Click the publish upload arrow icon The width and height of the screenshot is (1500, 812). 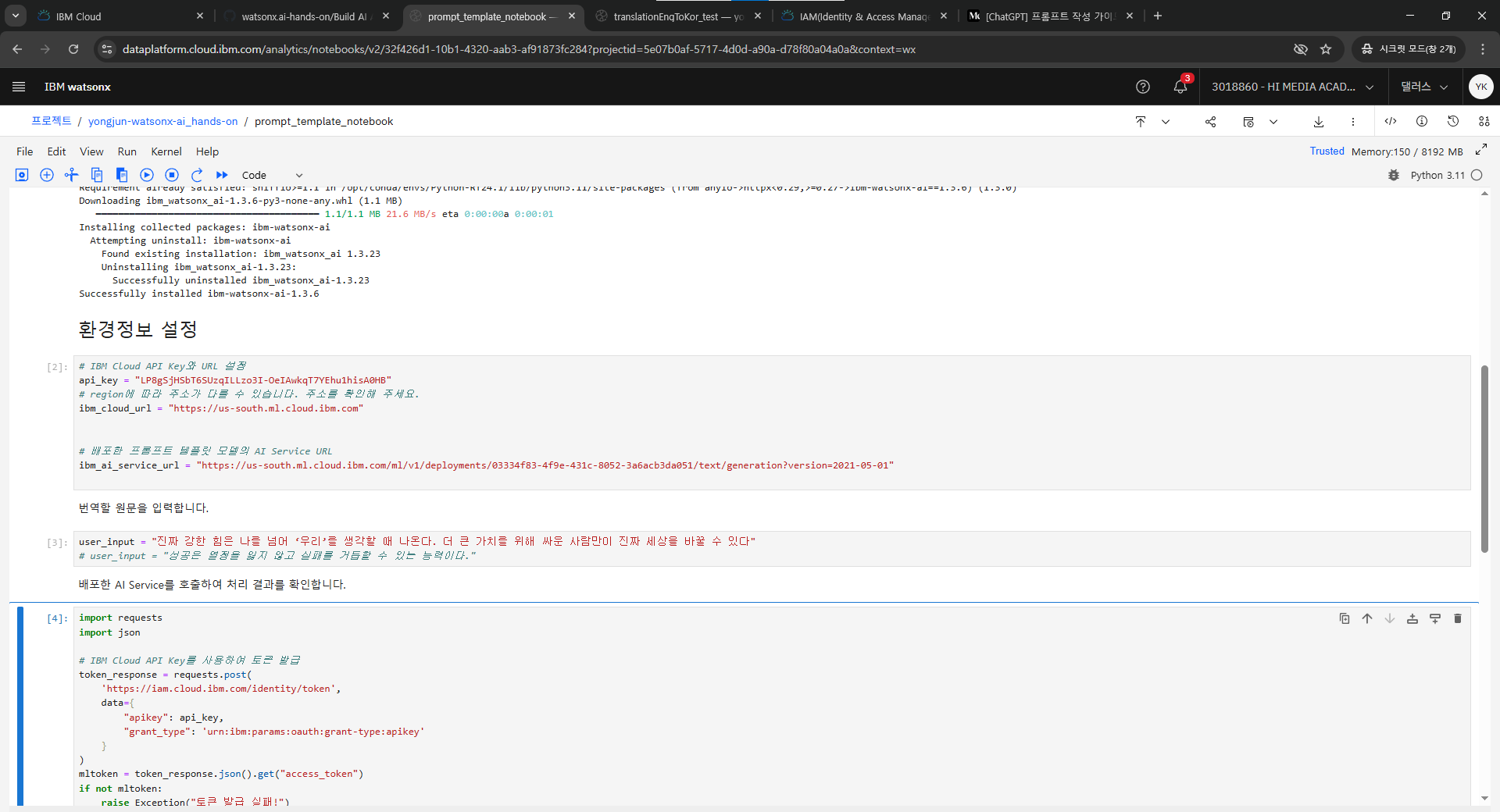pyautogui.click(x=1141, y=122)
